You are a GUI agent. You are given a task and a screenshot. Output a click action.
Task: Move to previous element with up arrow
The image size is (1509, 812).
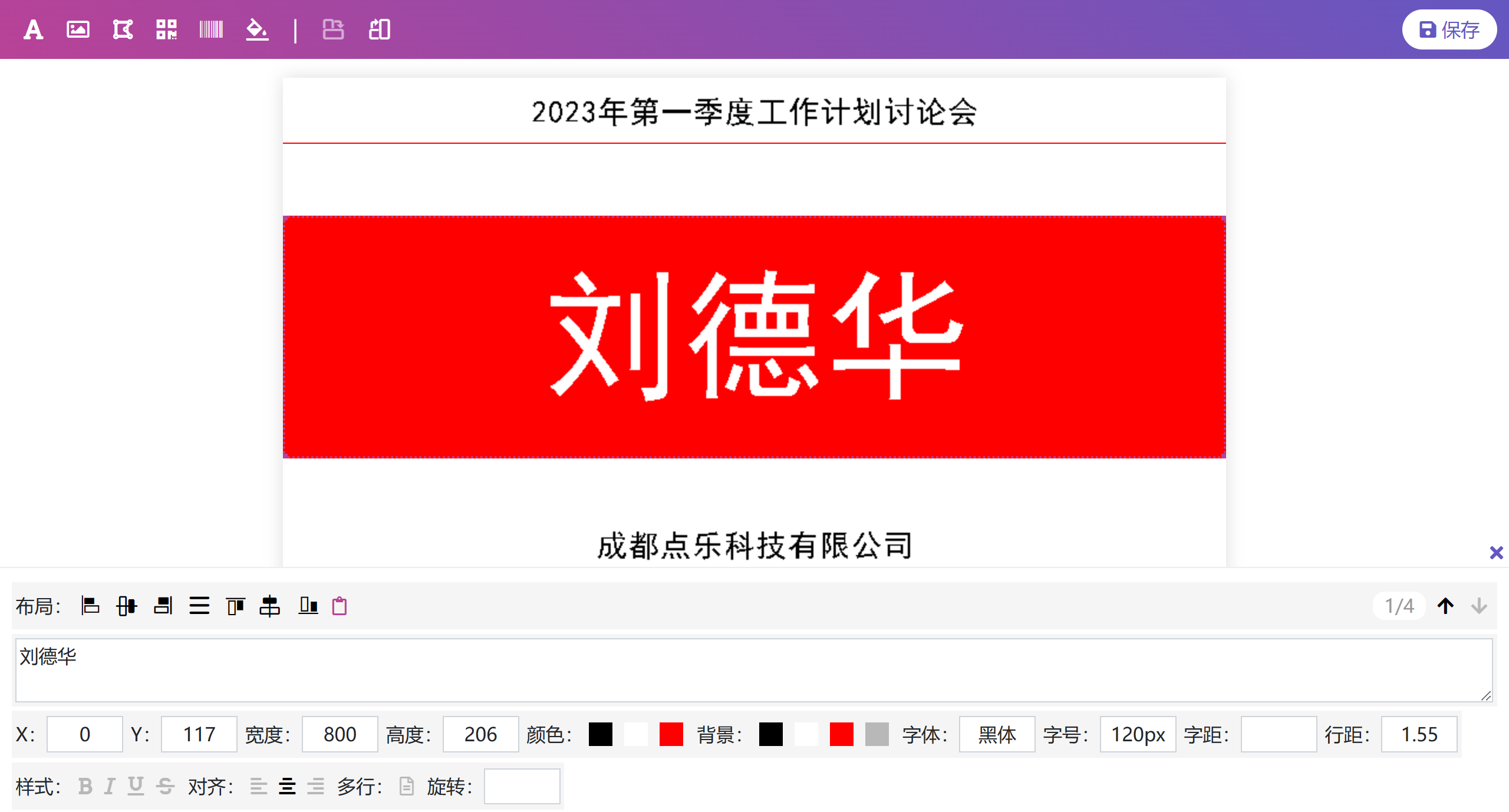tap(1445, 606)
